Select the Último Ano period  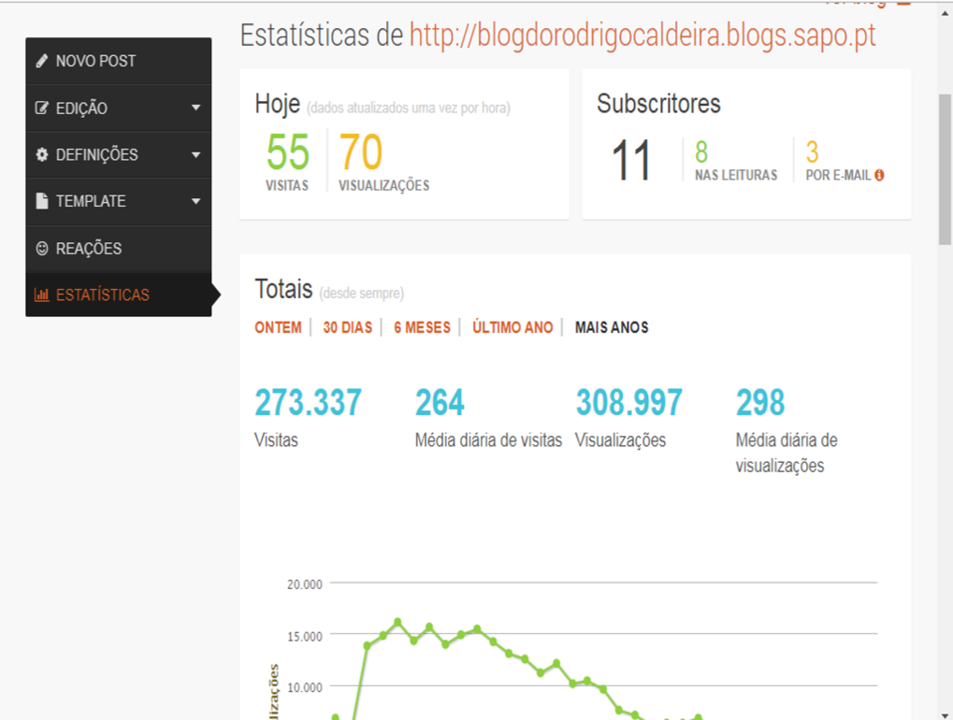click(x=512, y=327)
